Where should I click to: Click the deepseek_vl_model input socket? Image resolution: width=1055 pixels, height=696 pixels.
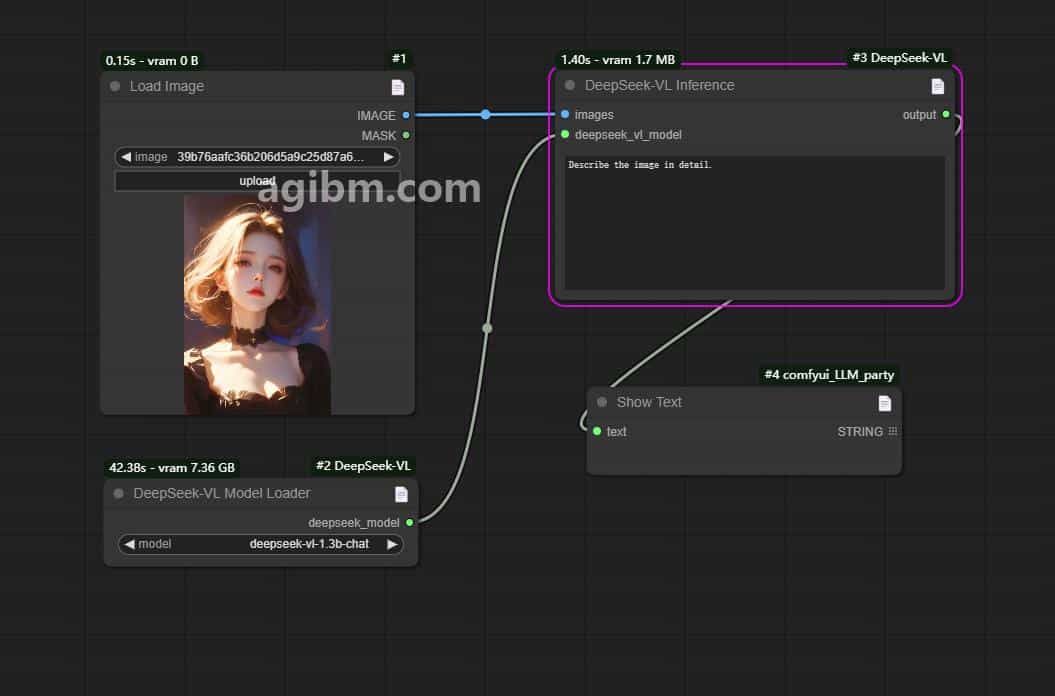tap(565, 135)
